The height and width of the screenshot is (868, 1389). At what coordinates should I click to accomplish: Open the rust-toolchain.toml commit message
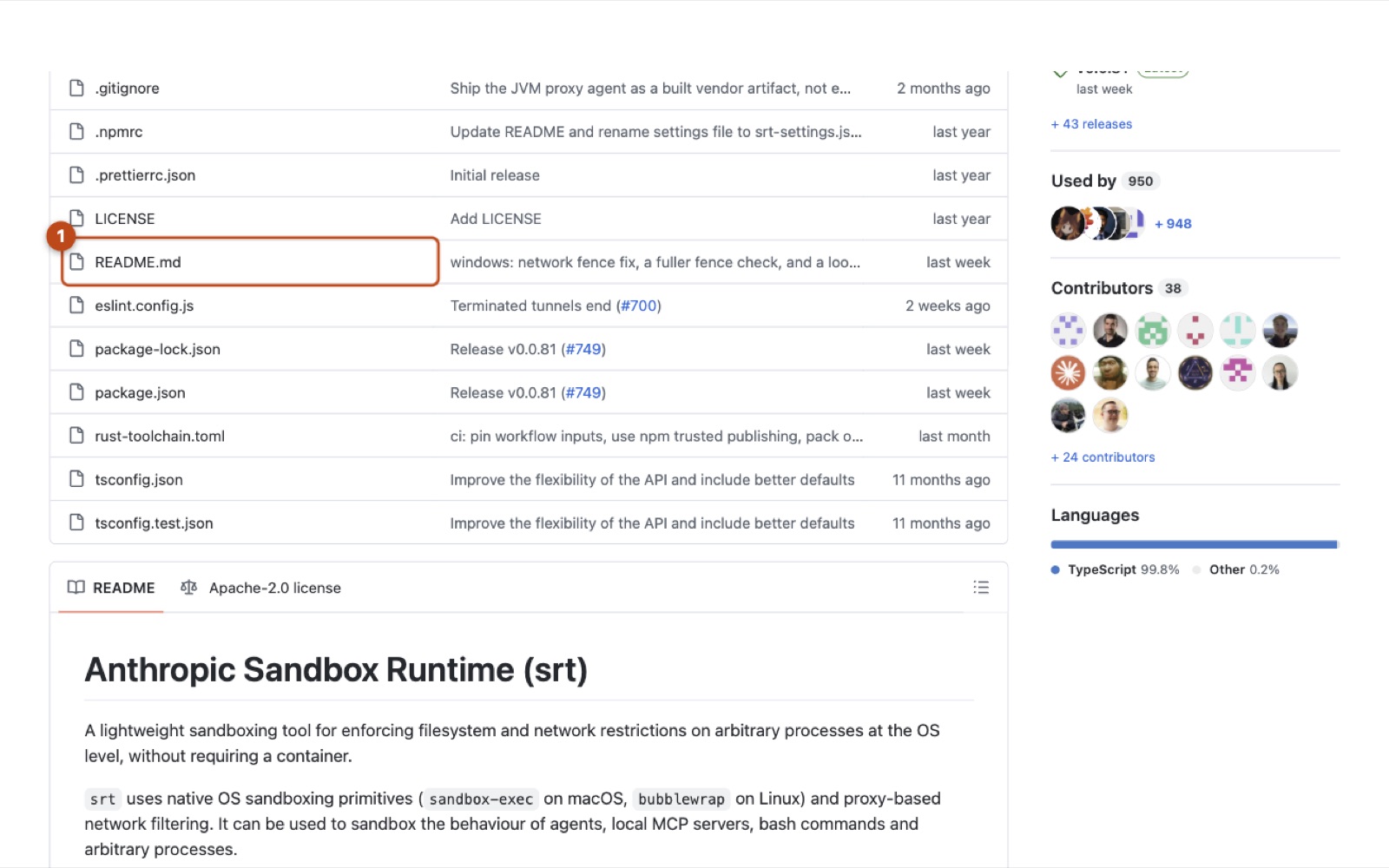pos(656,436)
